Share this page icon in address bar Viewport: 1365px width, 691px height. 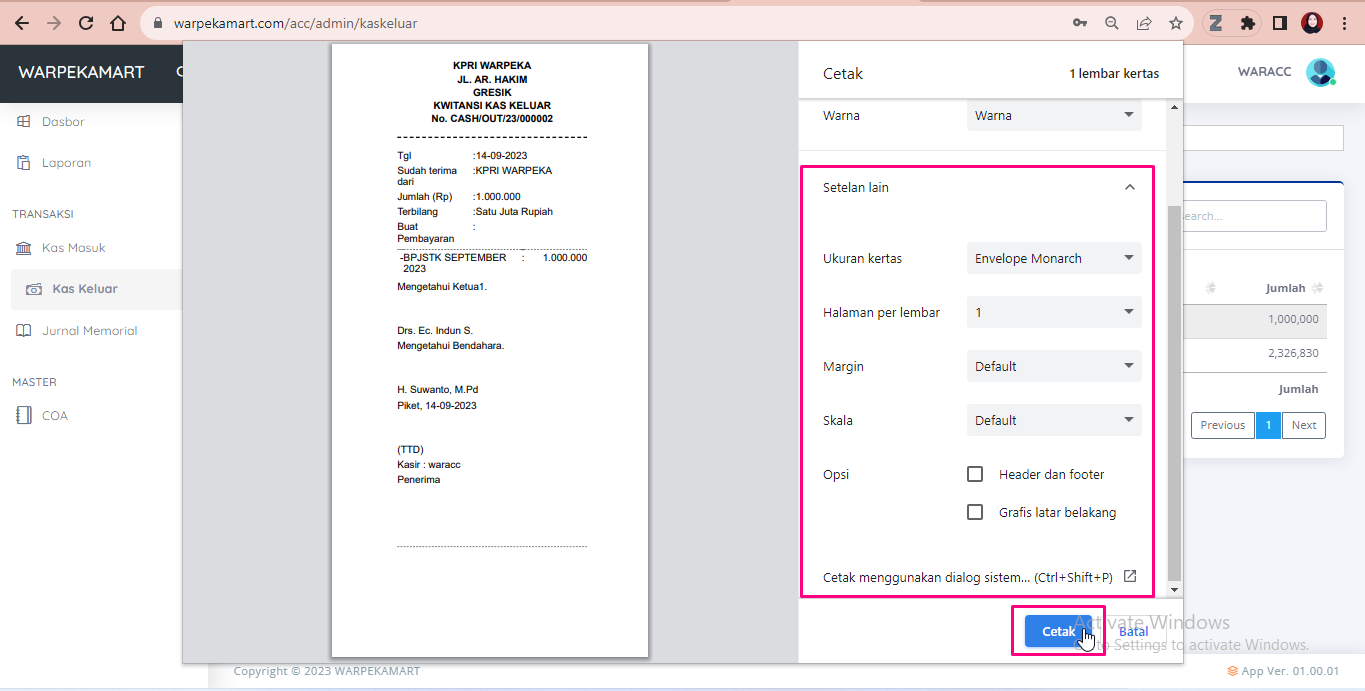[1144, 23]
